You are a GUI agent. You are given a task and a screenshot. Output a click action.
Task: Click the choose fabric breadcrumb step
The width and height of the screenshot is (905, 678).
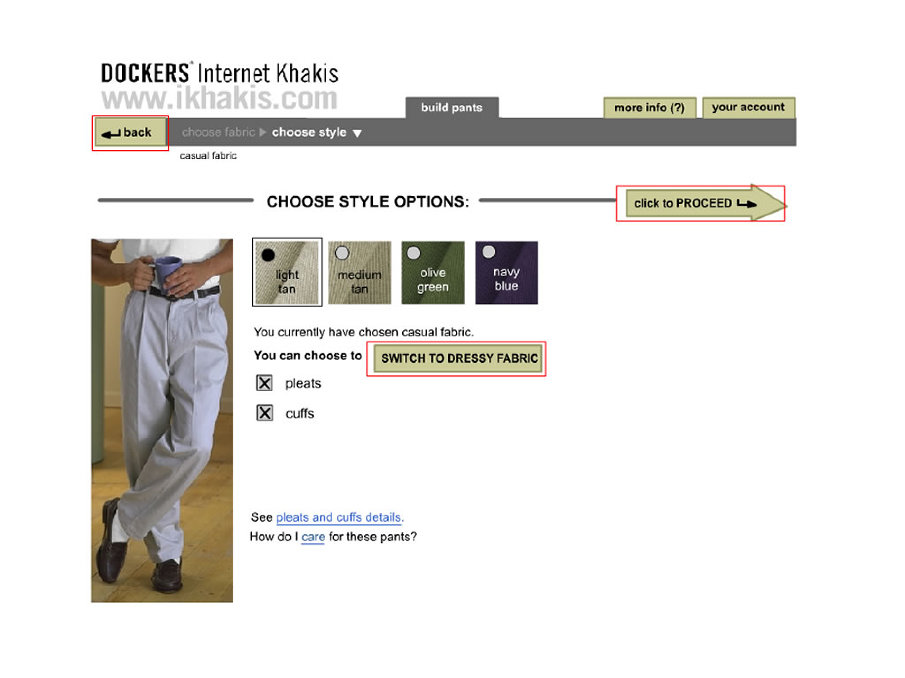click(218, 132)
